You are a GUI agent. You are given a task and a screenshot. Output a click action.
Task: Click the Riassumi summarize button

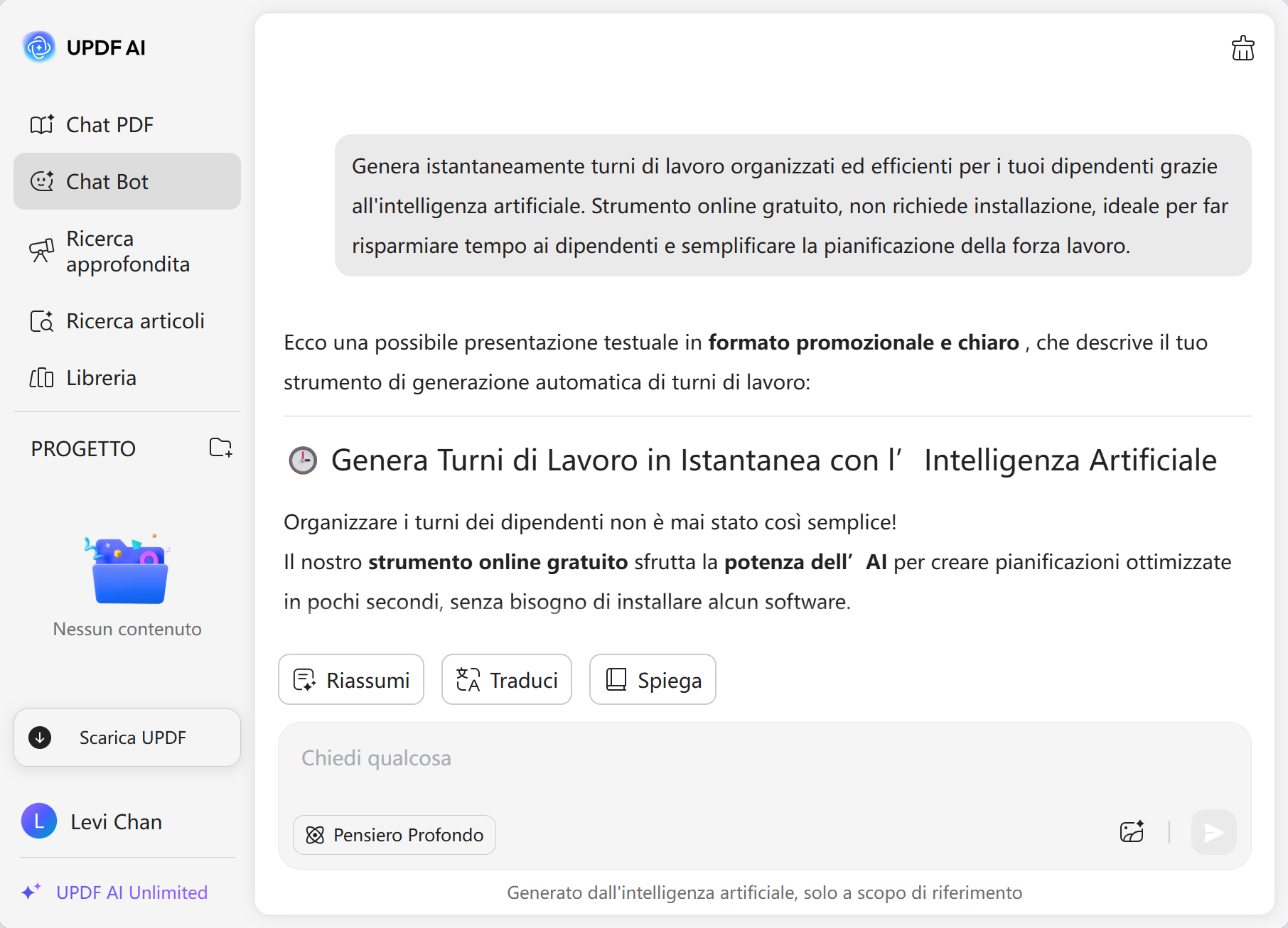pos(351,680)
